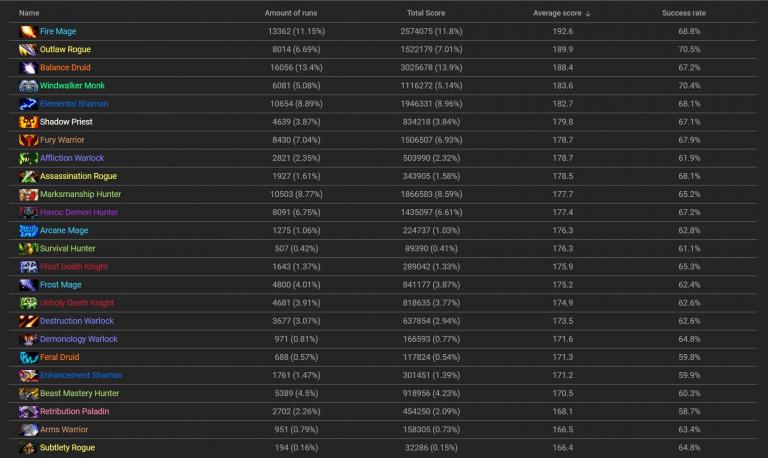Click the Feral Druid spec icon

[28, 358]
